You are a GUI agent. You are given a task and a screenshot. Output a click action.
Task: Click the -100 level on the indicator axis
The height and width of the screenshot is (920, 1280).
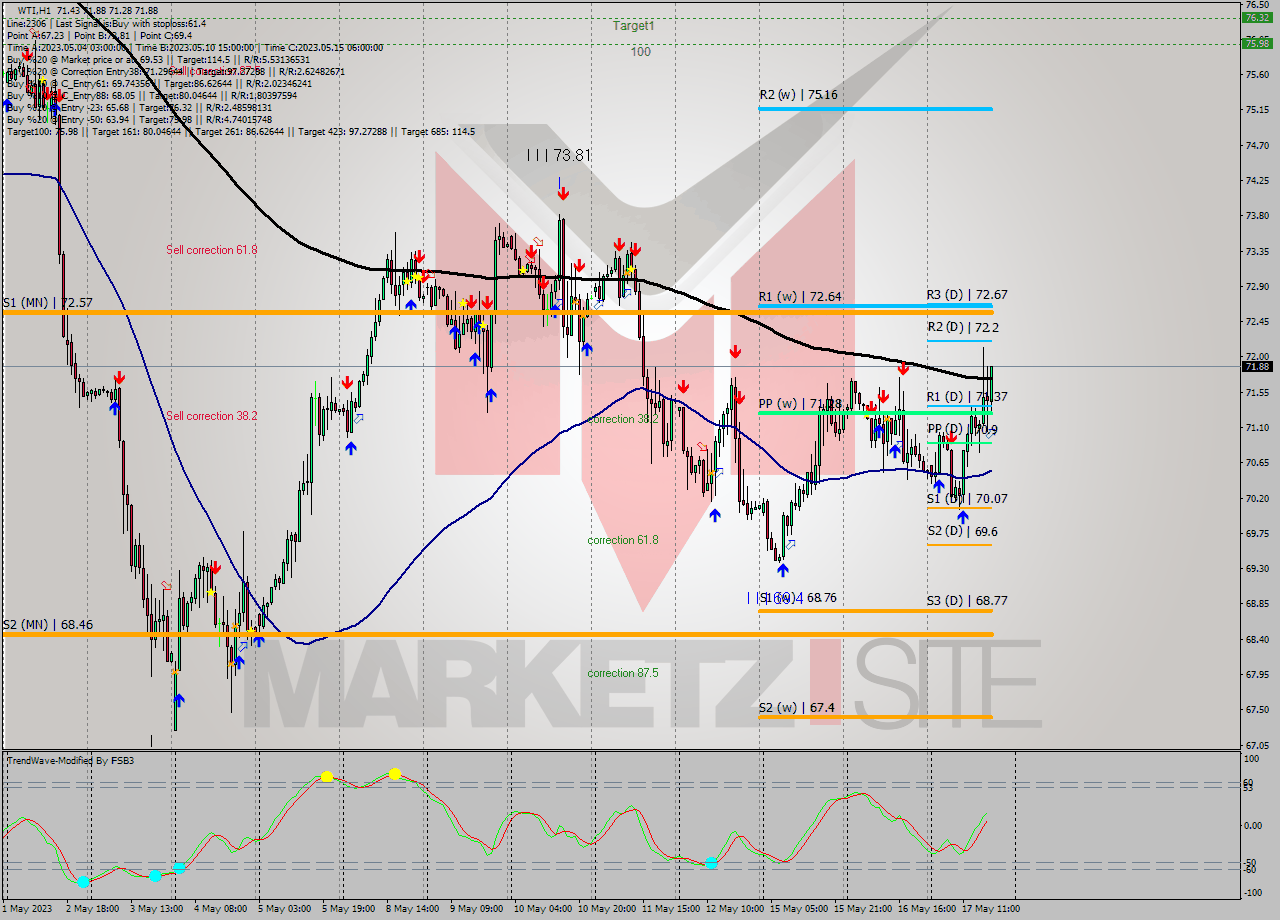pos(1252,892)
